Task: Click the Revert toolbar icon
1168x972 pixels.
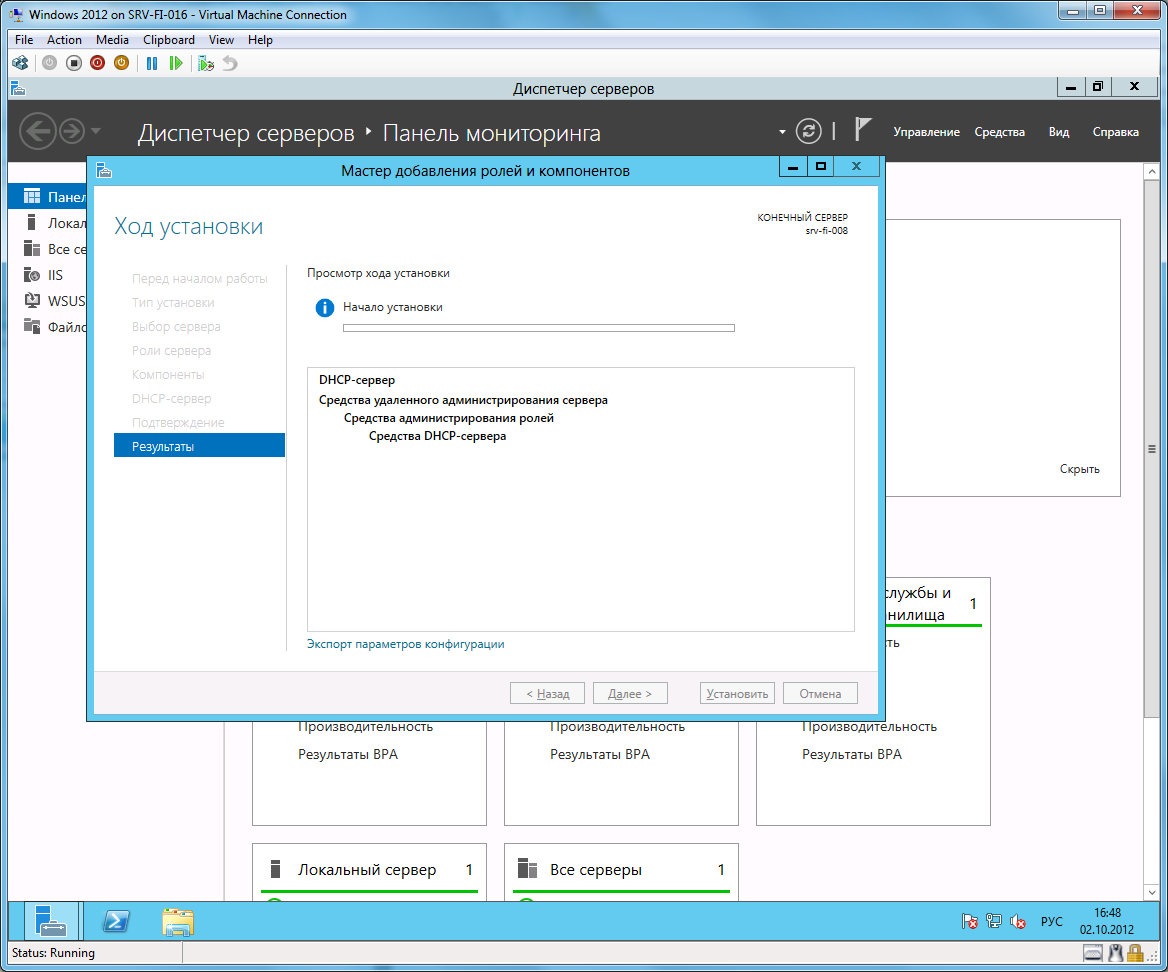Action: [230, 63]
